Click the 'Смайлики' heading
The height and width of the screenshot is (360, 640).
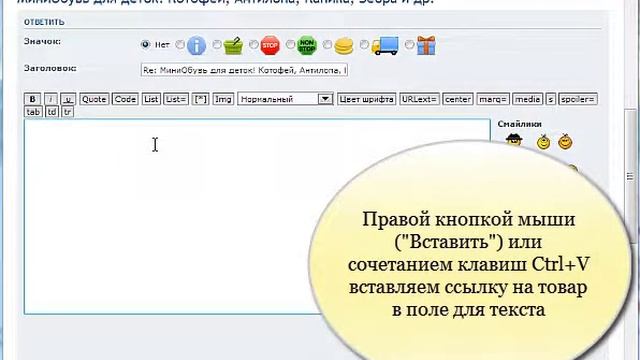[x=520, y=124]
